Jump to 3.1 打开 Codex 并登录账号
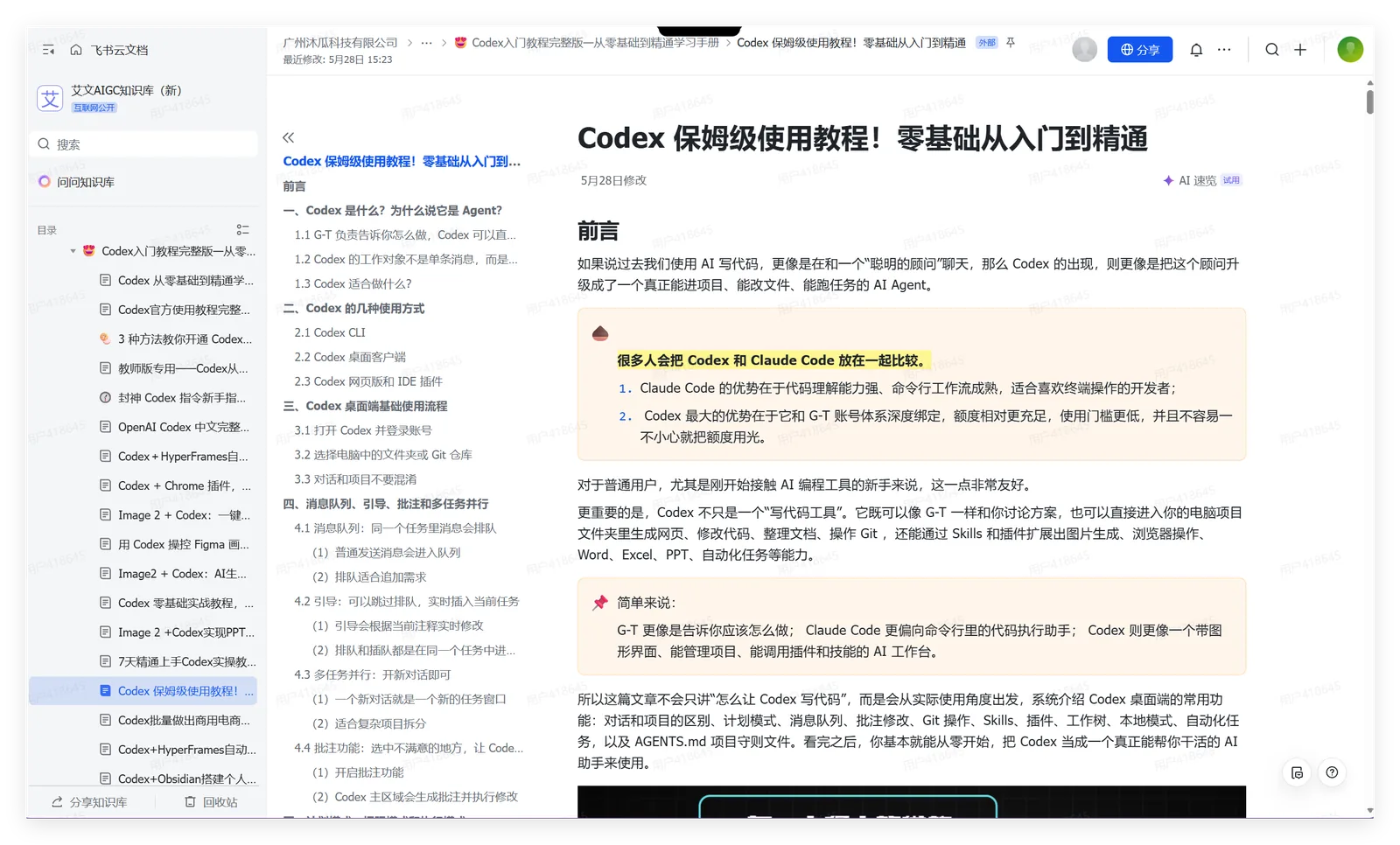 363,430
